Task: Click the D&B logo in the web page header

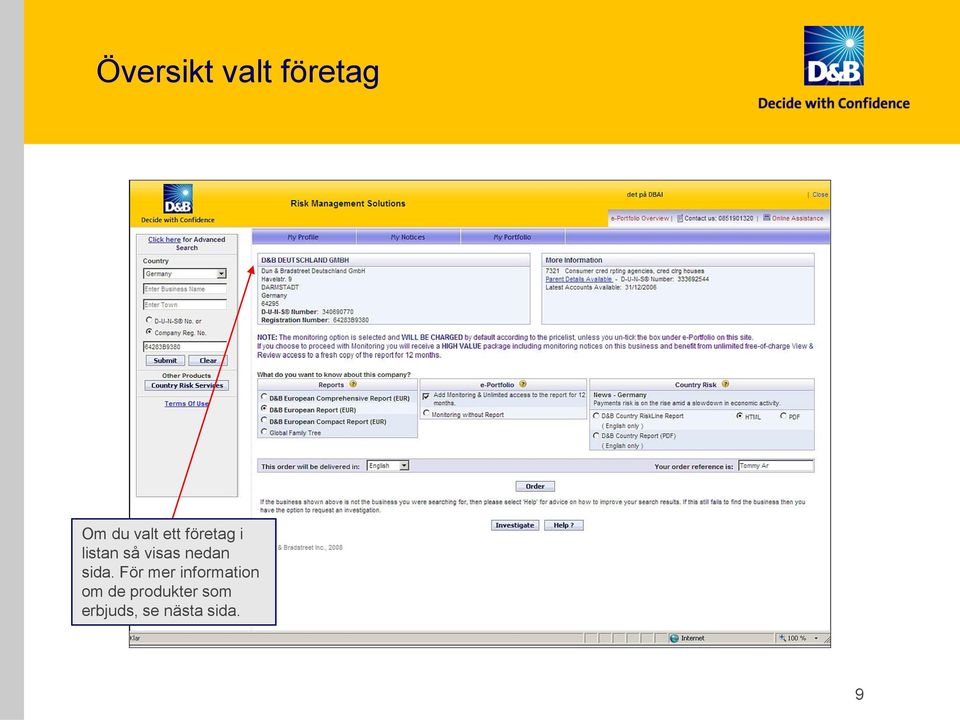Action: tap(178, 199)
